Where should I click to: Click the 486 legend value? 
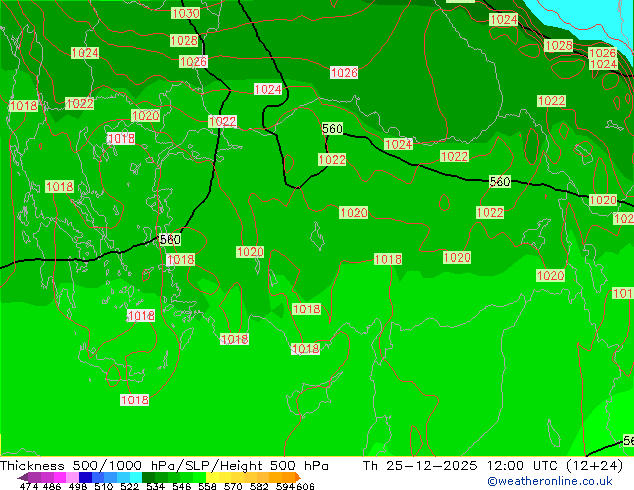click(52, 486)
